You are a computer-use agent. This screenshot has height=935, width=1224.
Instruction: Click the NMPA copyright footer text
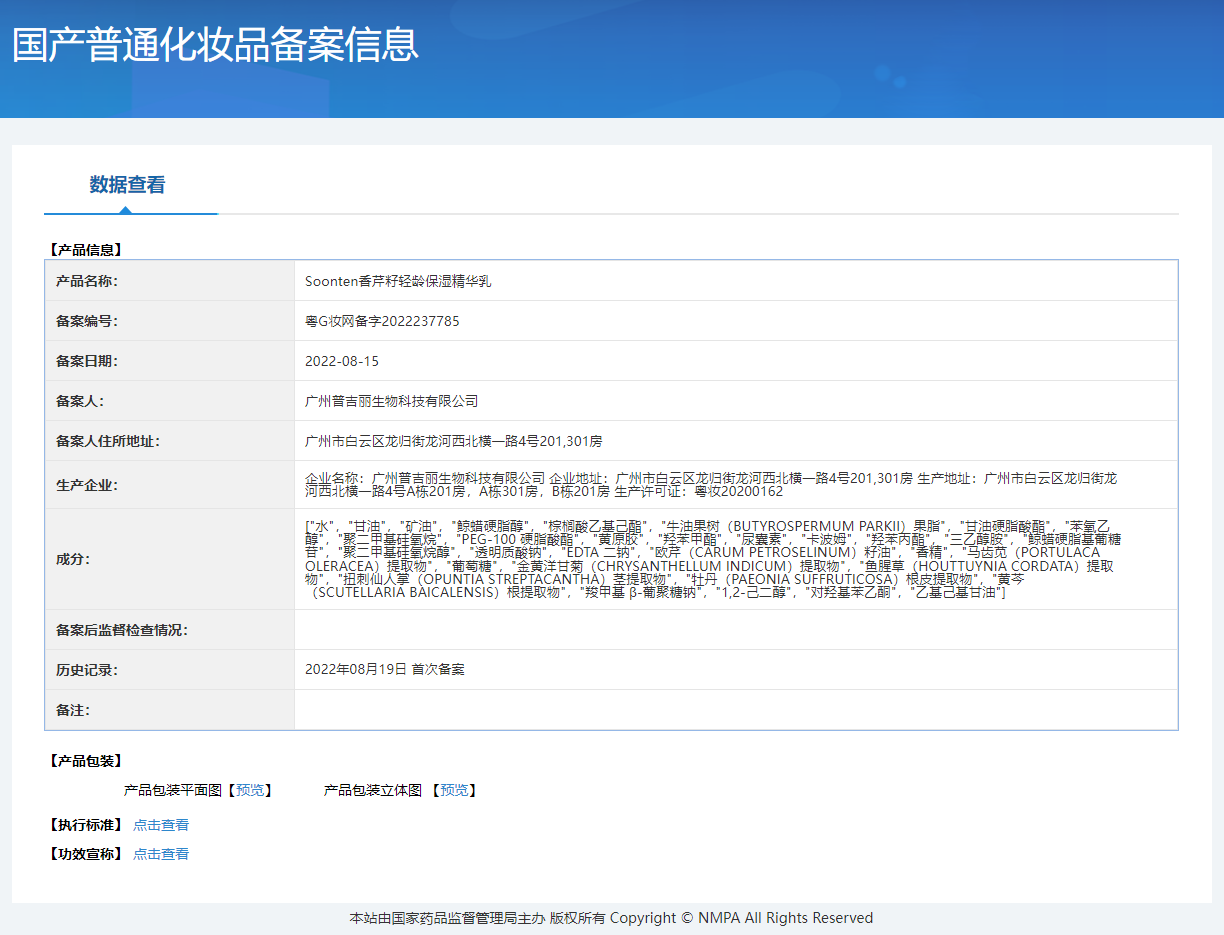coord(611,918)
